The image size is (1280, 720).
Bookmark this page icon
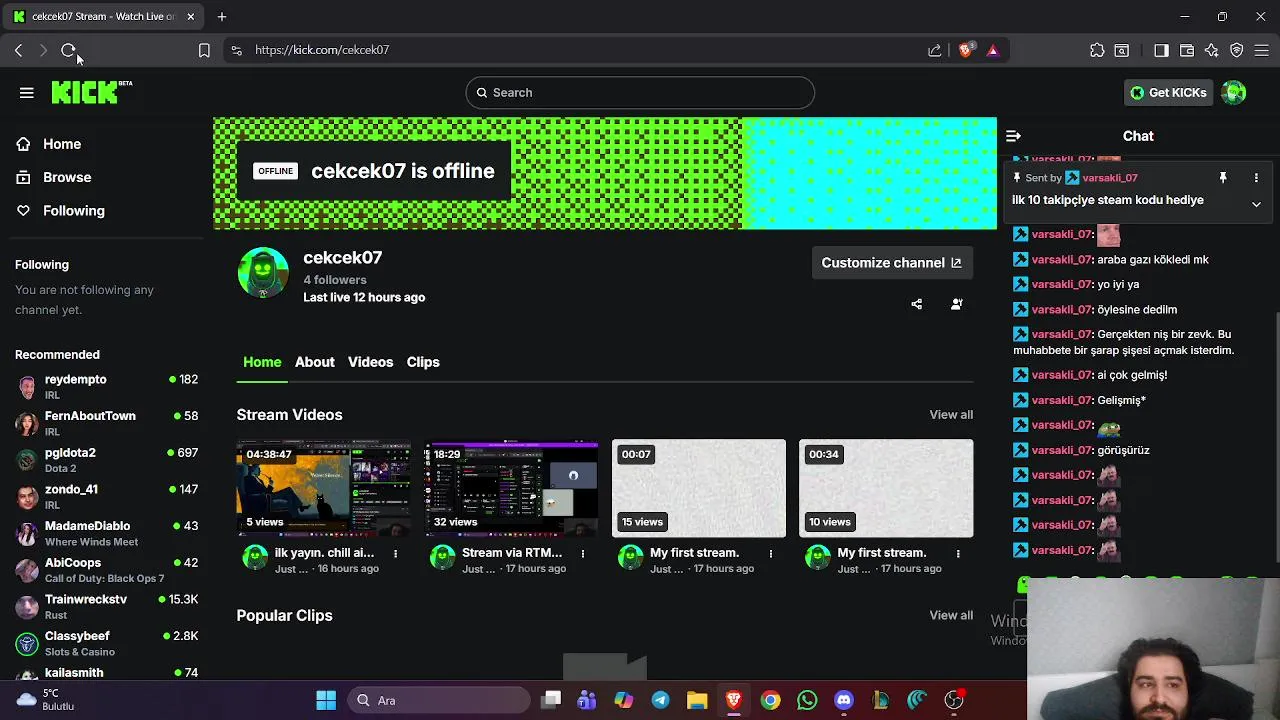coord(204,50)
